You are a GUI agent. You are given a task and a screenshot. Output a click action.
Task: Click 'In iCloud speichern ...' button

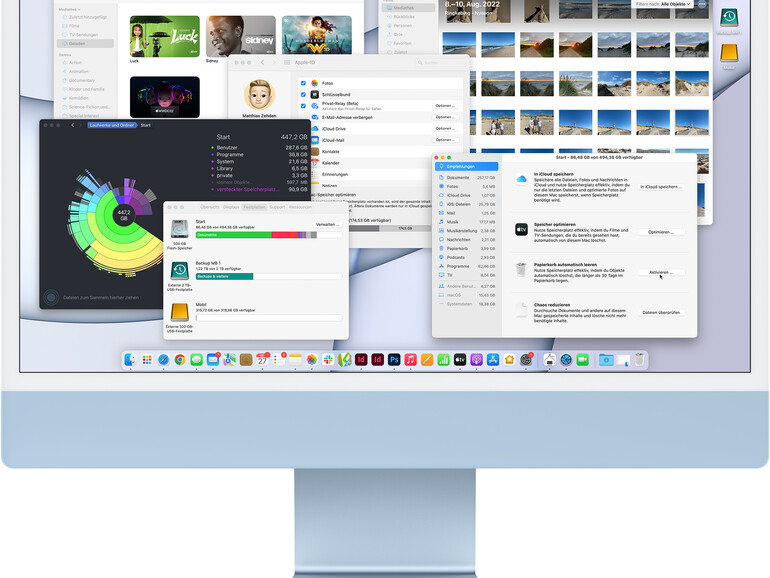point(661,187)
